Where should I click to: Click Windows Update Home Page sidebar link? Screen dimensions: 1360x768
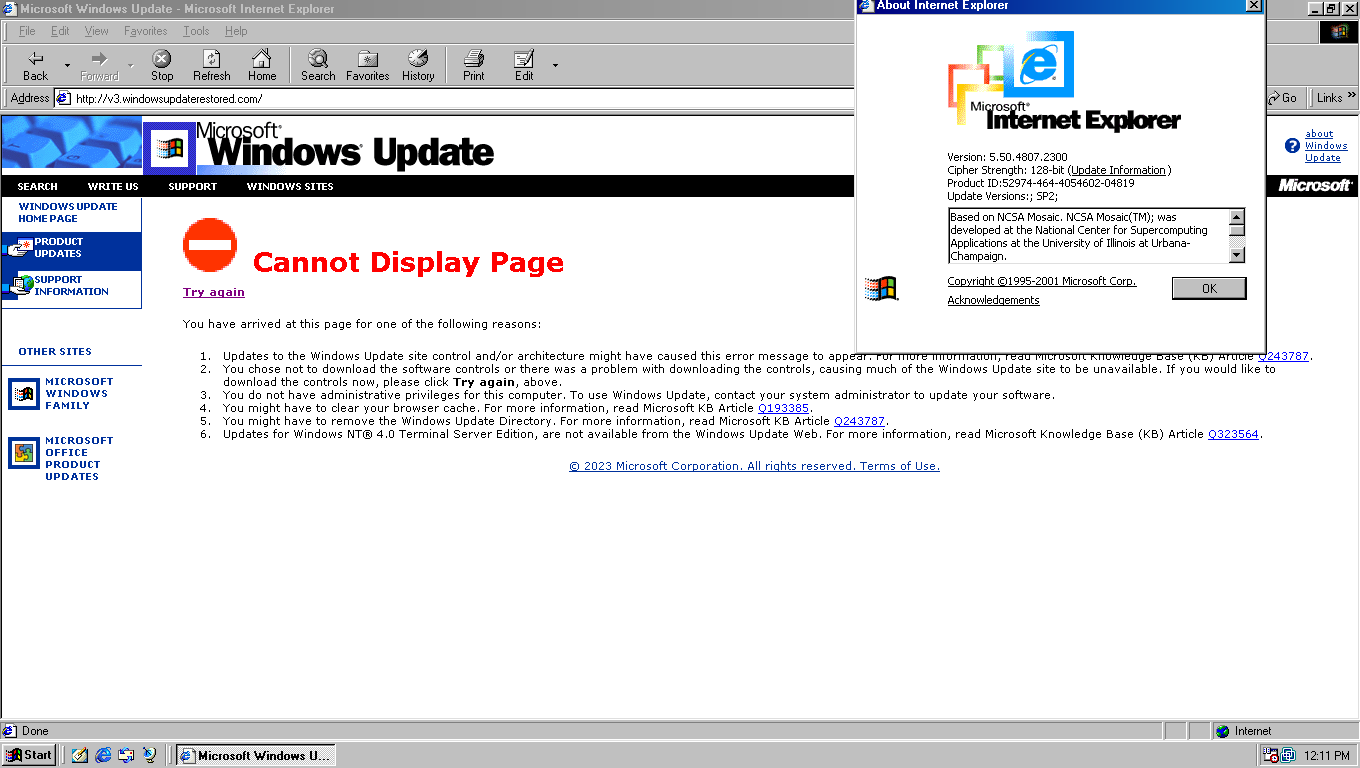click(68, 212)
